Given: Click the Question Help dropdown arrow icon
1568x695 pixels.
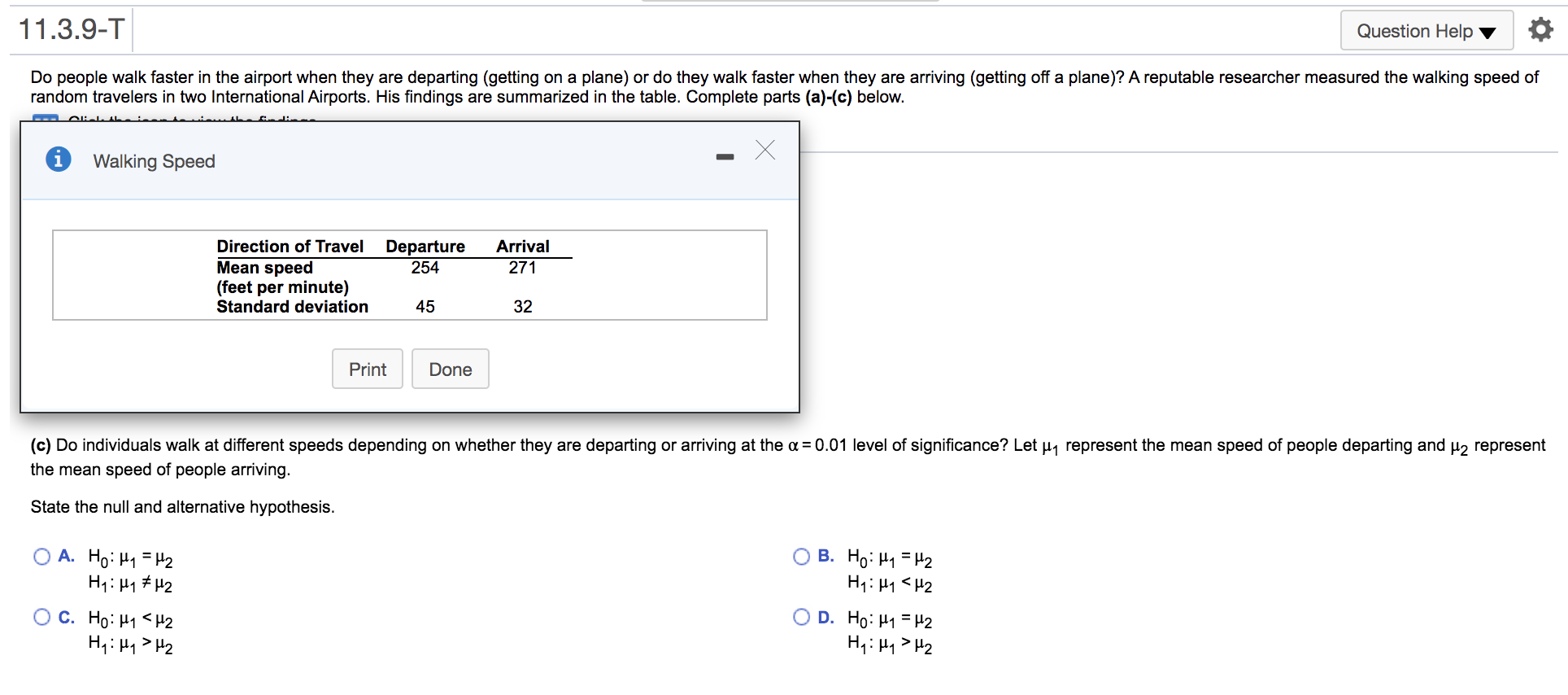Looking at the screenshot, I should pos(1488,31).
